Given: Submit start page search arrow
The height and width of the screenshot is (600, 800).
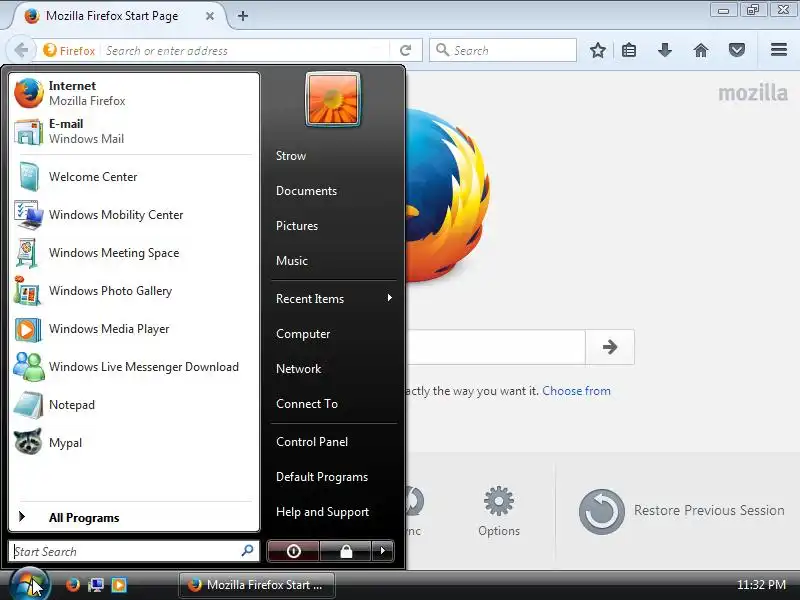Looking at the screenshot, I should click(x=610, y=347).
